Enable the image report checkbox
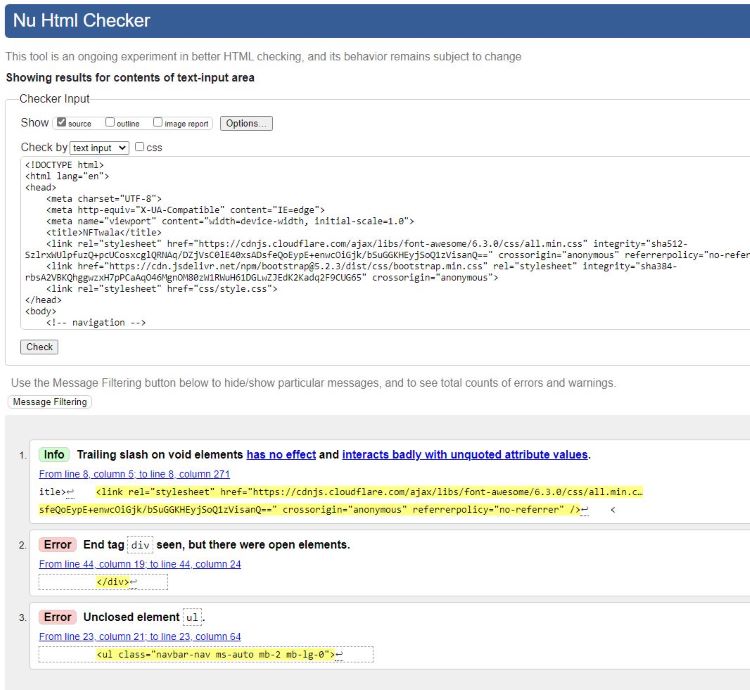750x690 pixels. pos(158,123)
